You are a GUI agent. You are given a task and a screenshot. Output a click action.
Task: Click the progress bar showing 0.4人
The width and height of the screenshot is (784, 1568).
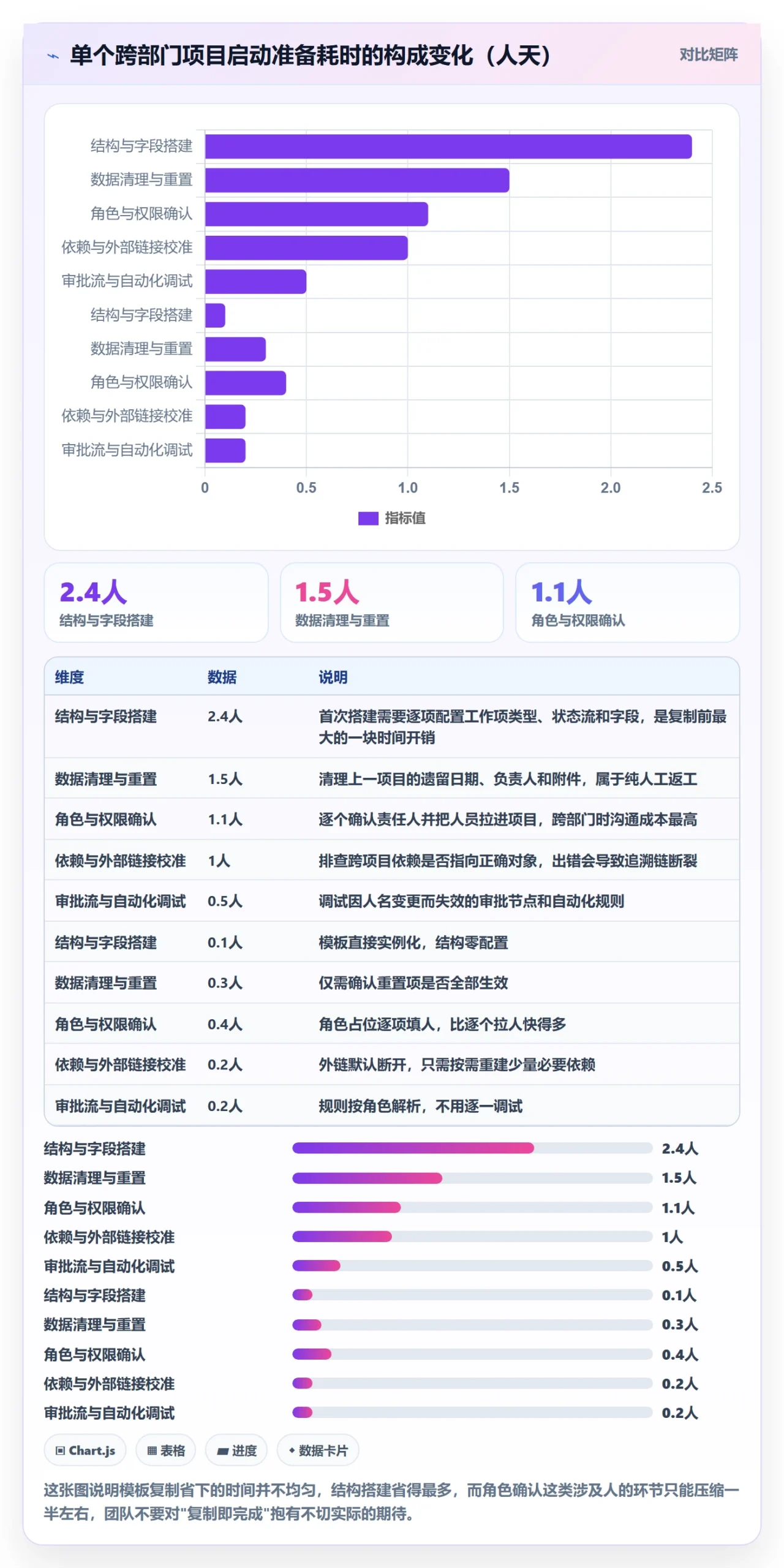point(472,1354)
